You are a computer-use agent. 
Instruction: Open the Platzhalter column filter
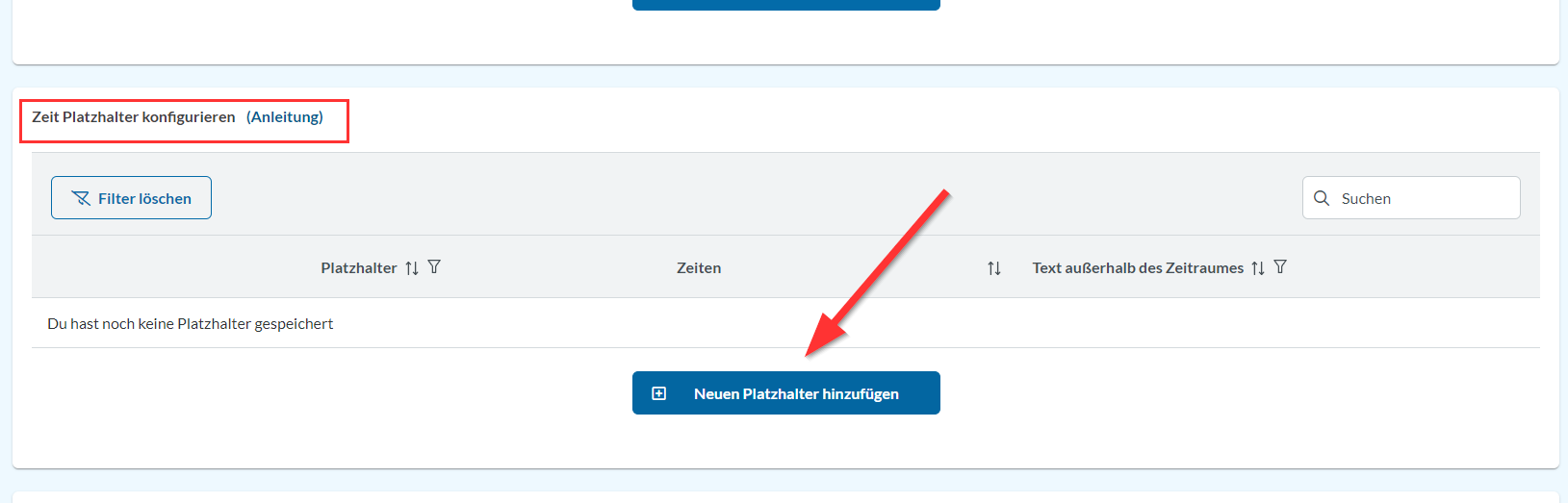tap(434, 267)
